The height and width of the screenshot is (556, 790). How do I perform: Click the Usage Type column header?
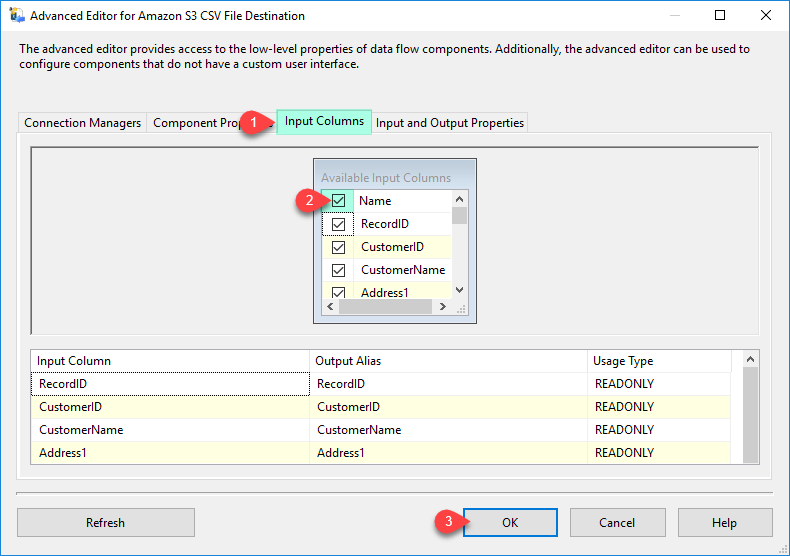pyautogui.click(x=659, y=361)
